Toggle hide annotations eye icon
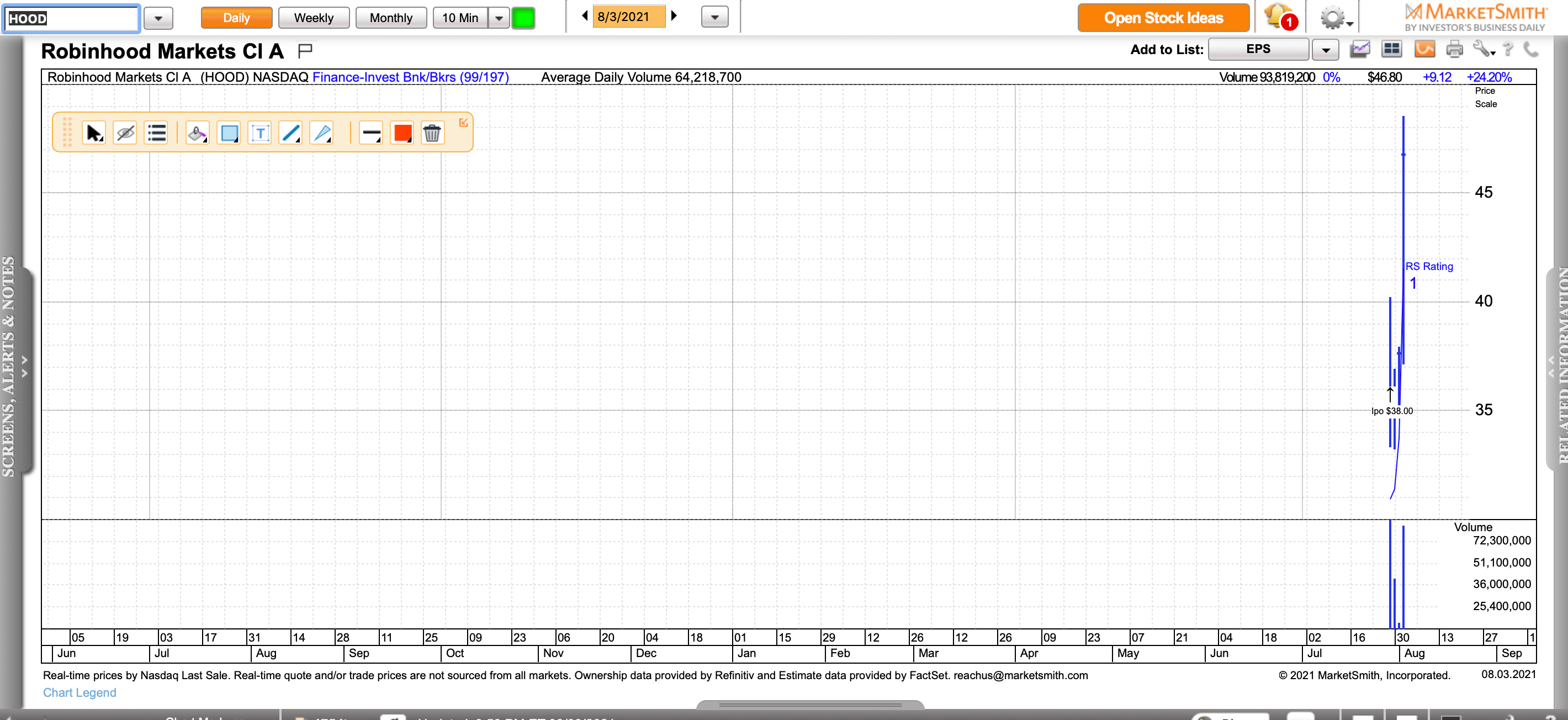 (x=125, y=133)
